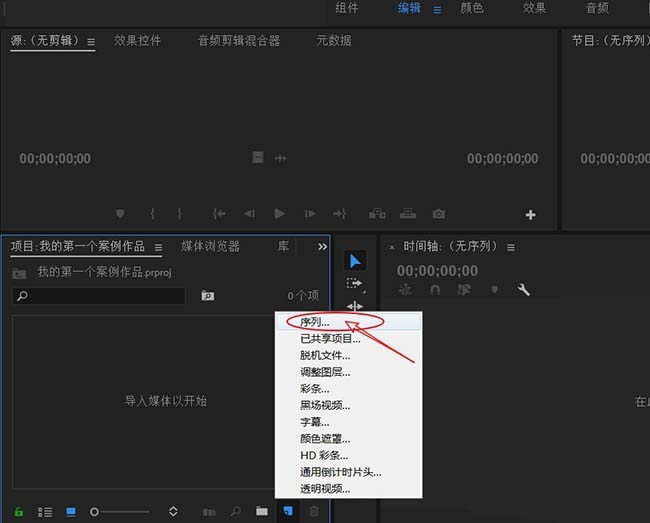Switch to the 颜色 workspace

coord(472,8)
